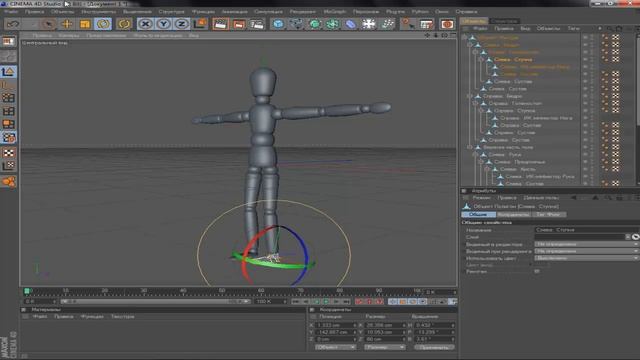Click the second green Array modeling icon
Image resolution: width=640 pixels, height=360 pixels.
pyautogui.click(x=332, y=24)
